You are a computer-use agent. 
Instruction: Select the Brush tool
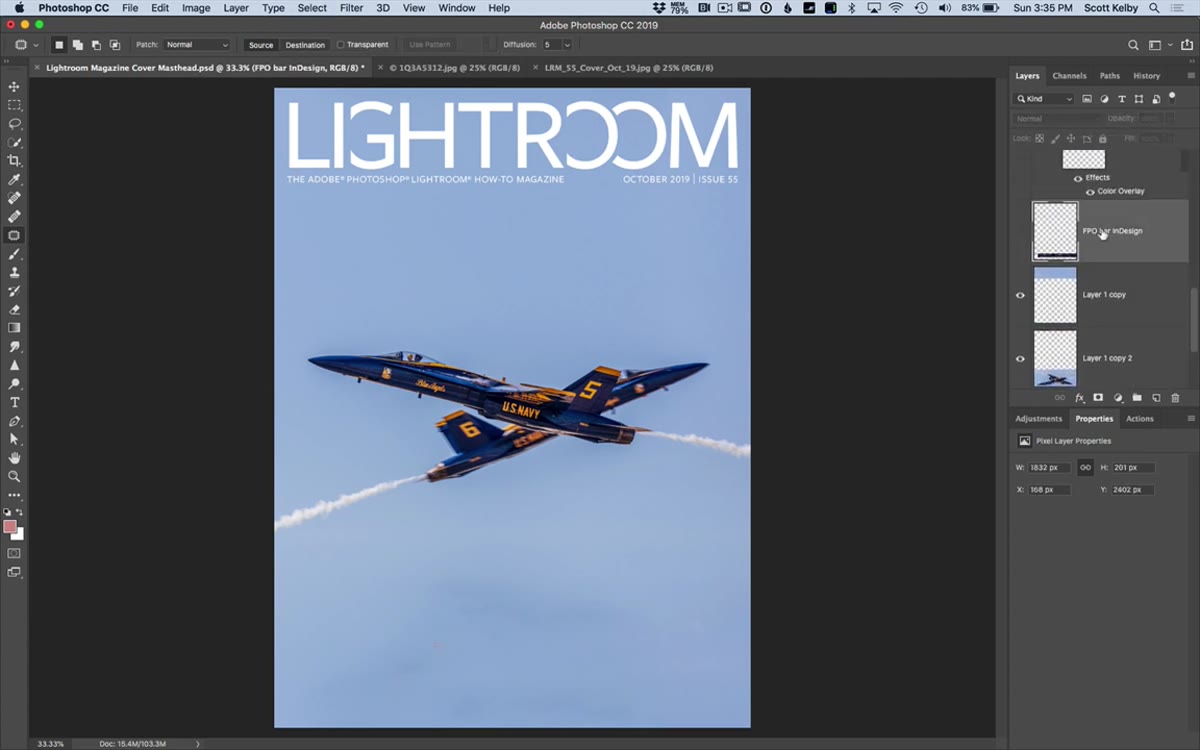pyautogui.click(x=14, y=254)
